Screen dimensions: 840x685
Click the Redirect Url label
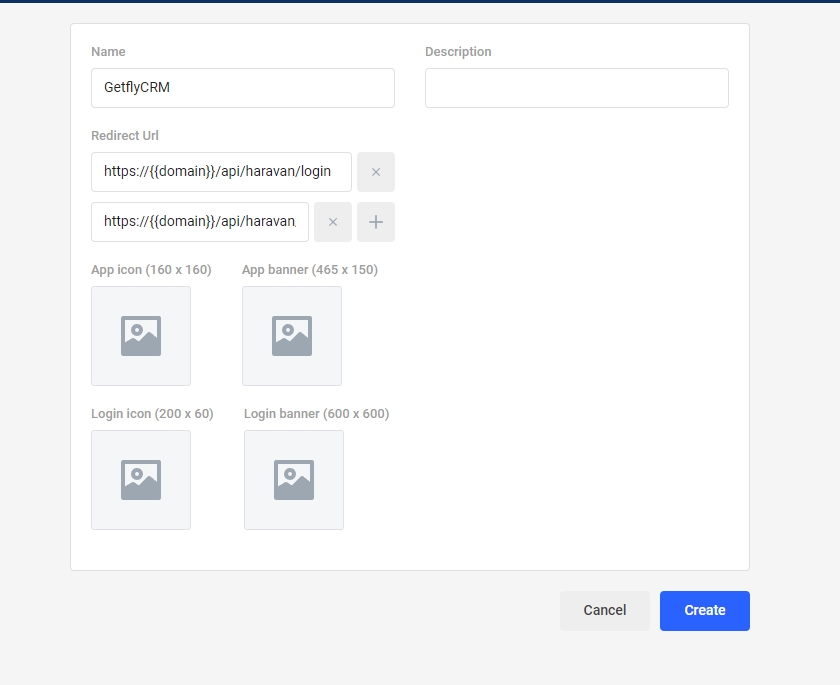click(x=125, y=136)
